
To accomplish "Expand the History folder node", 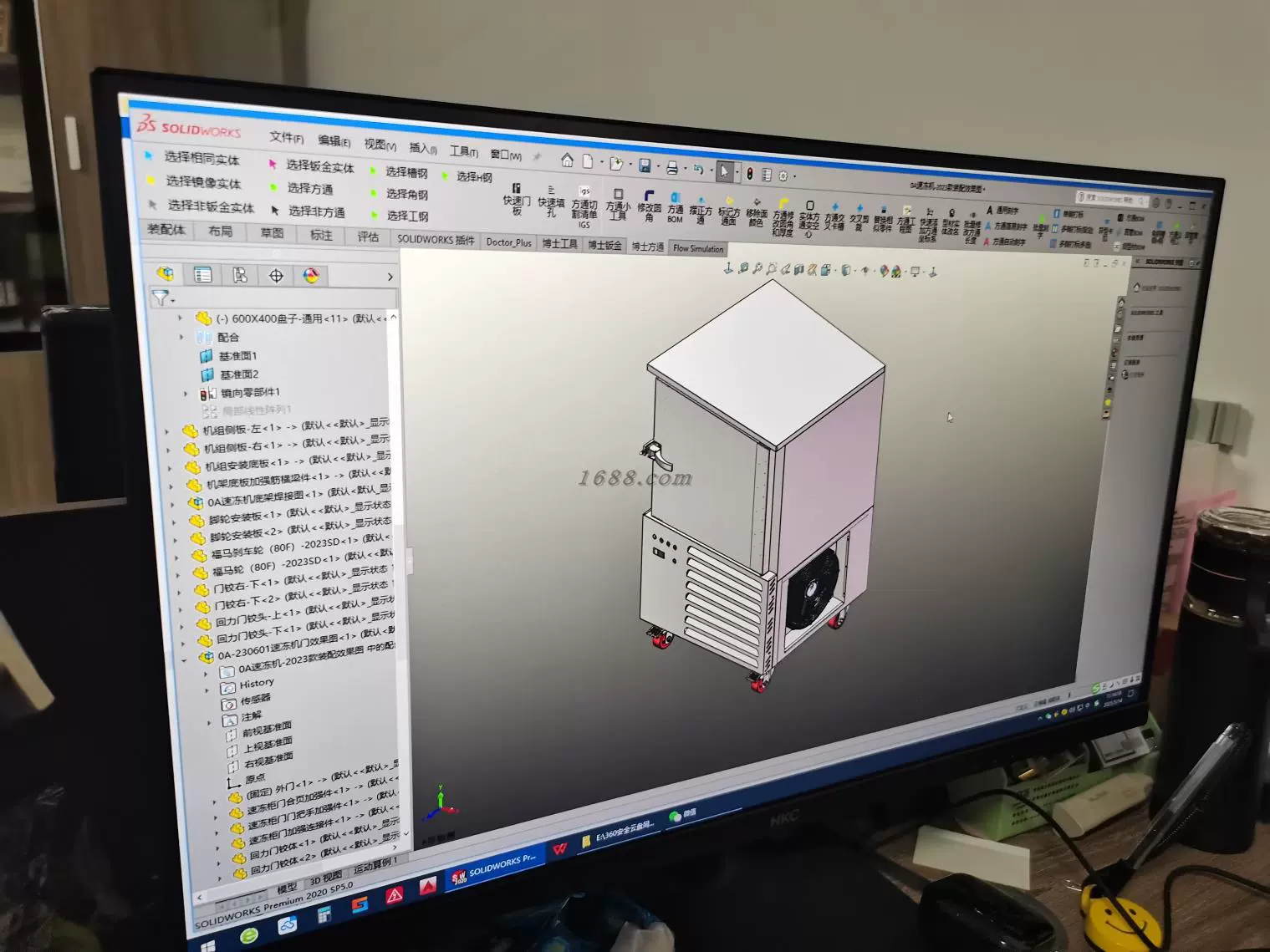I will pyautogui.click(x=207, y=690).
